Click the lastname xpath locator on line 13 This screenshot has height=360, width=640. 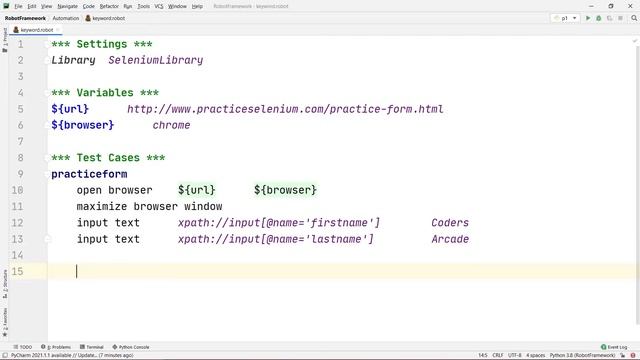pos(276,239)
